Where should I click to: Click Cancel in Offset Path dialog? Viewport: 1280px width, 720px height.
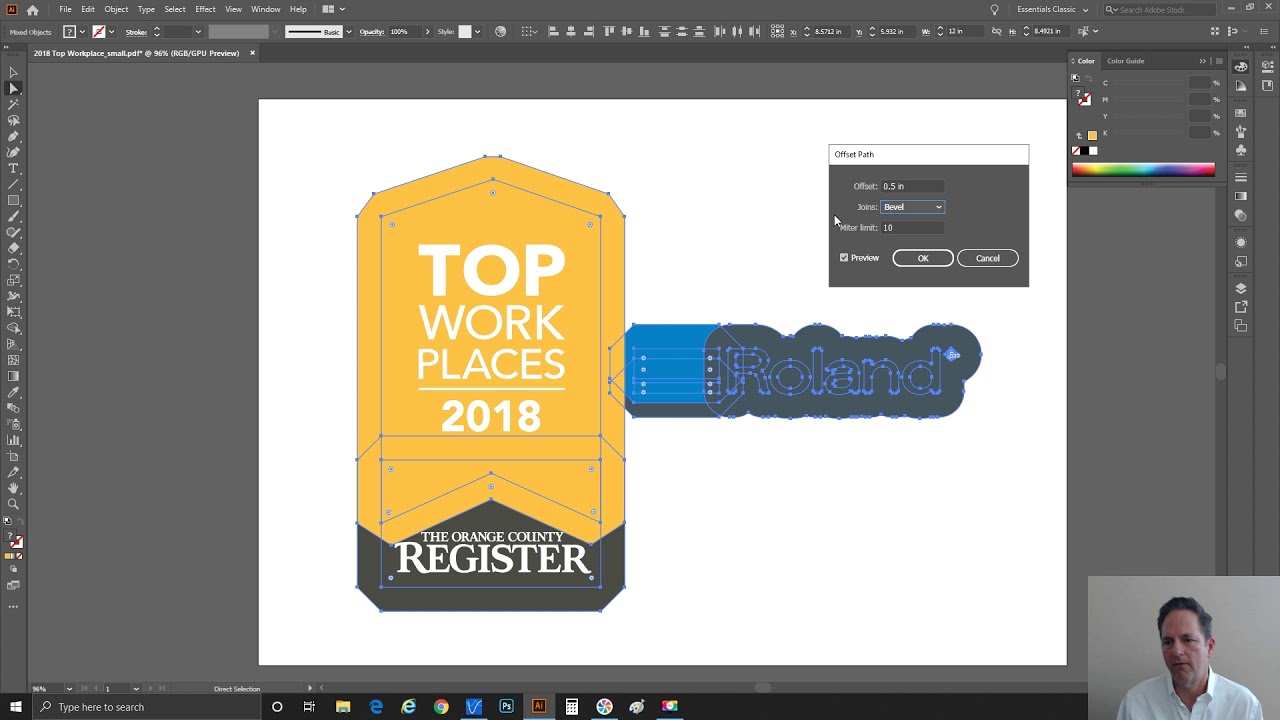987,258
